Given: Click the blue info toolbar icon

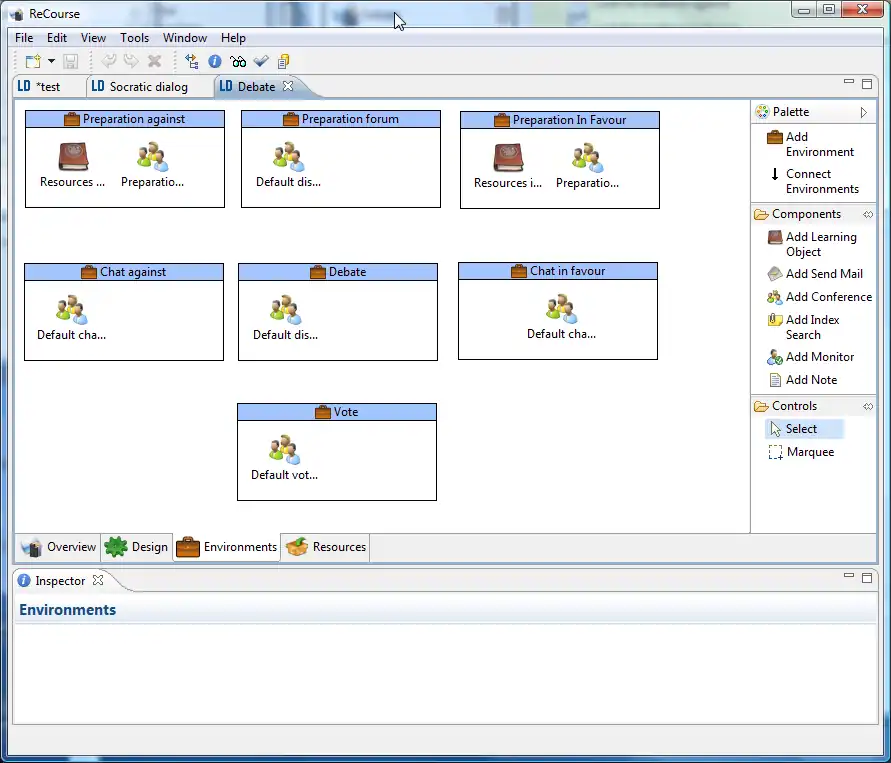Looking at the screenshot, I should (x=215, y=62).
